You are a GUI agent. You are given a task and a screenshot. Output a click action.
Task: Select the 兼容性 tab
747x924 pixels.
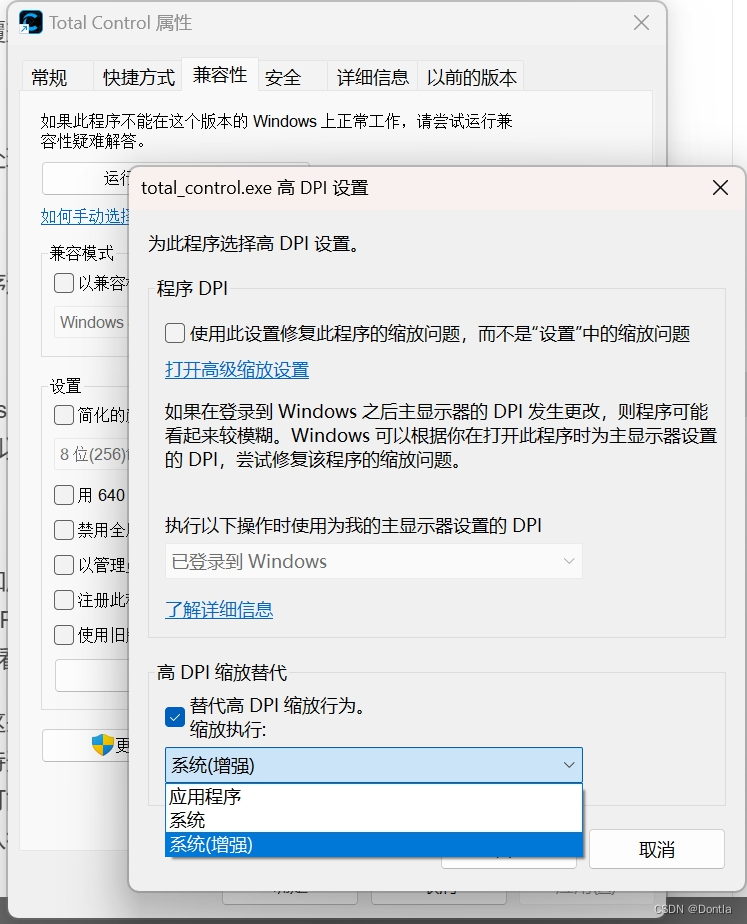(220, 75)
